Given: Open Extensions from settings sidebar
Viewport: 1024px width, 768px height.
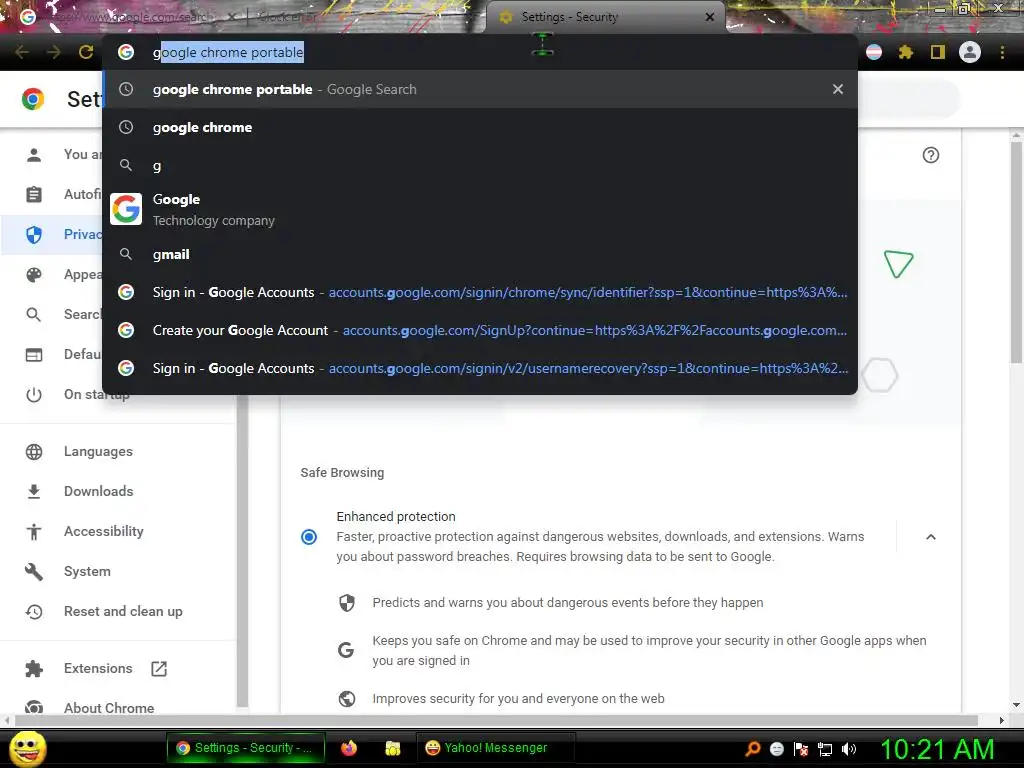Looking at the screenshot, I should pos(98,668).
